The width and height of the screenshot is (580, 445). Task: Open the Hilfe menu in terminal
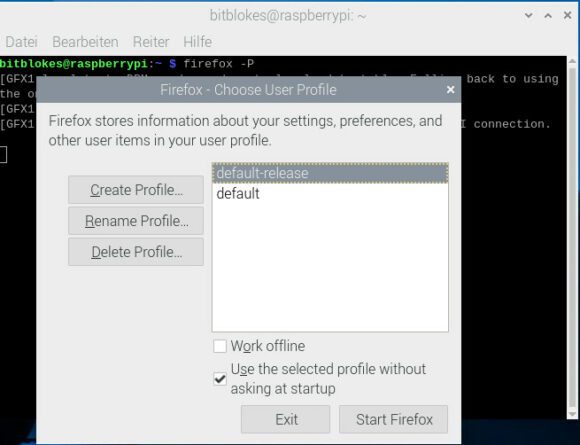pos(198,42)
